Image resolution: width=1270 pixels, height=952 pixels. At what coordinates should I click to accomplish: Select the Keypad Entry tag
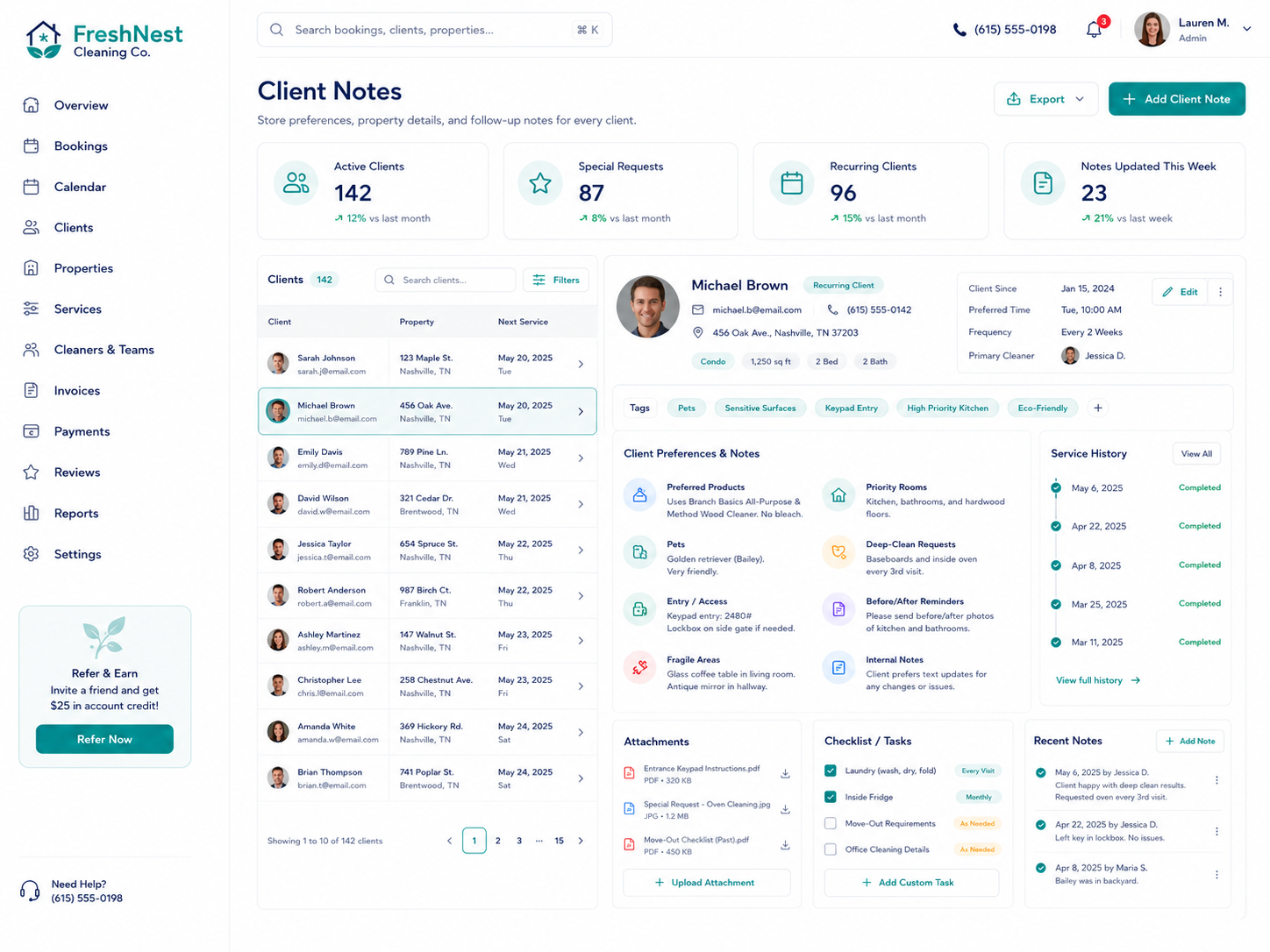851,408
